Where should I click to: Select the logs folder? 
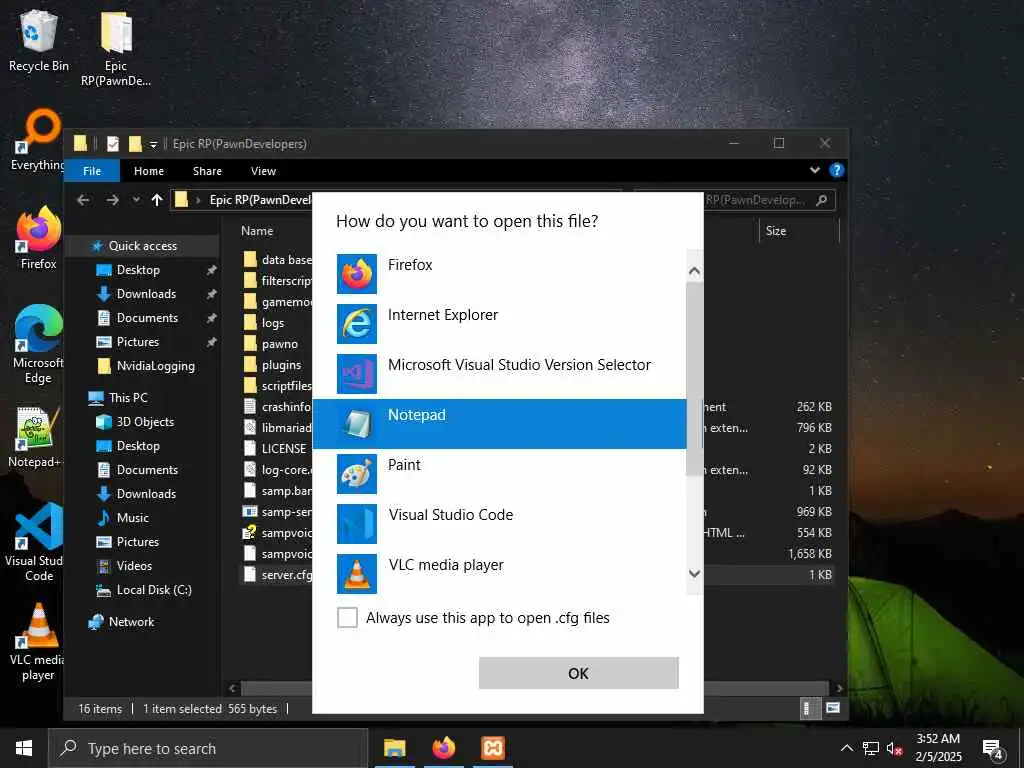pos(273,323)
